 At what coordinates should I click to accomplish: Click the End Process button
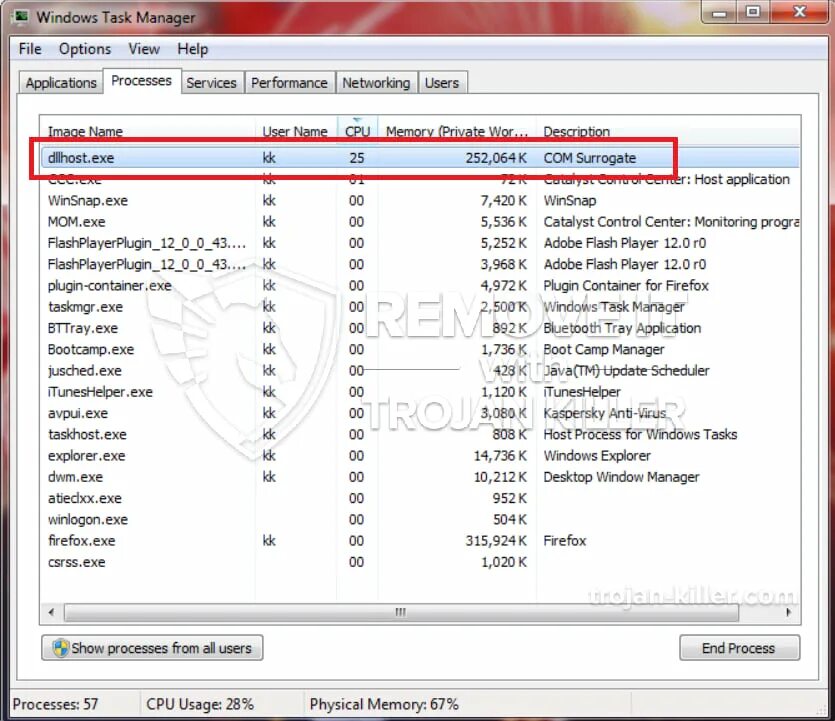[739, 648]
